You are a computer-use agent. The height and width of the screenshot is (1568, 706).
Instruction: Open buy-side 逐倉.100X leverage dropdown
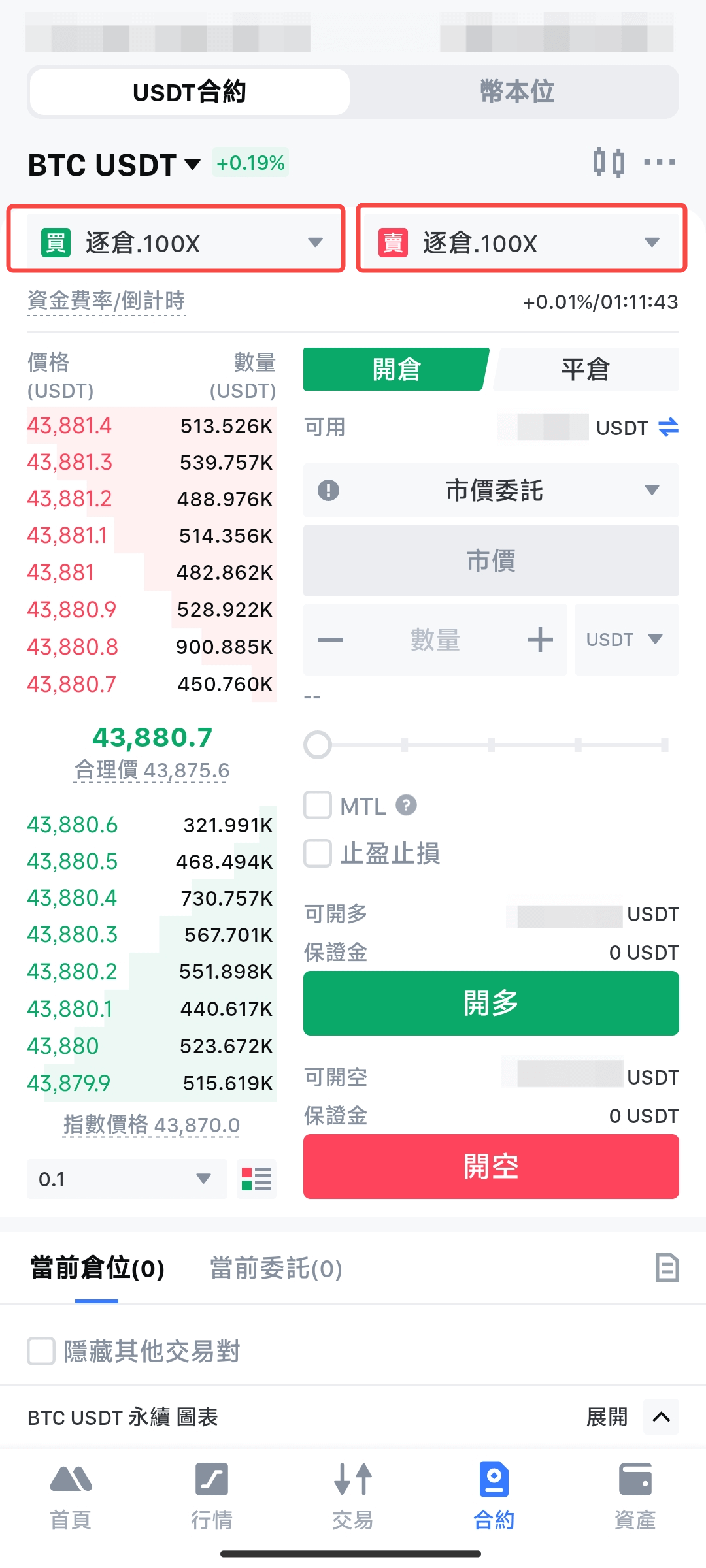pos(176,242)
